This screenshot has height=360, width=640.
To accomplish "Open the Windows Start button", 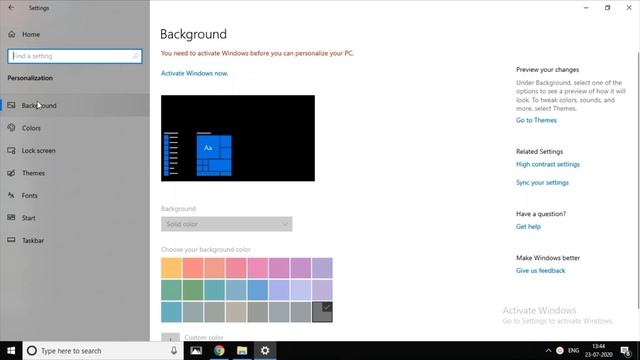I will (11, 351).
